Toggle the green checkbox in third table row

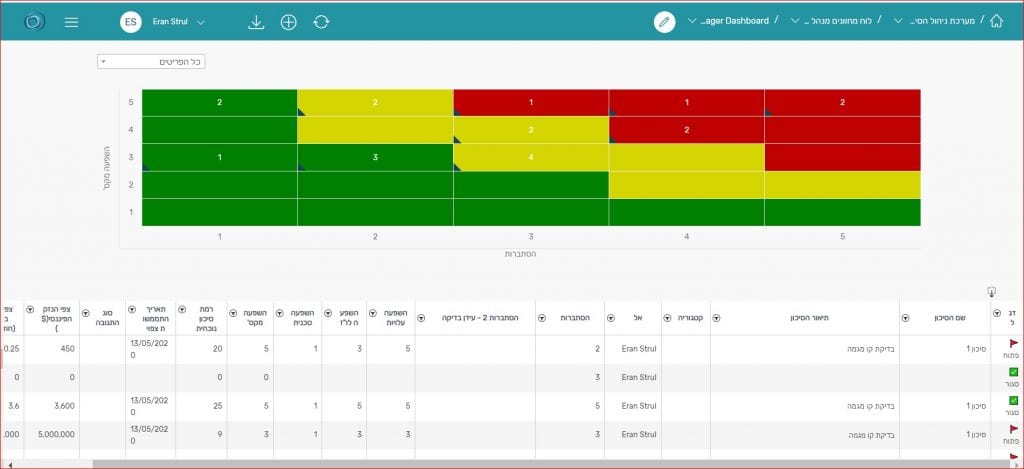[x=1013, y=400]
